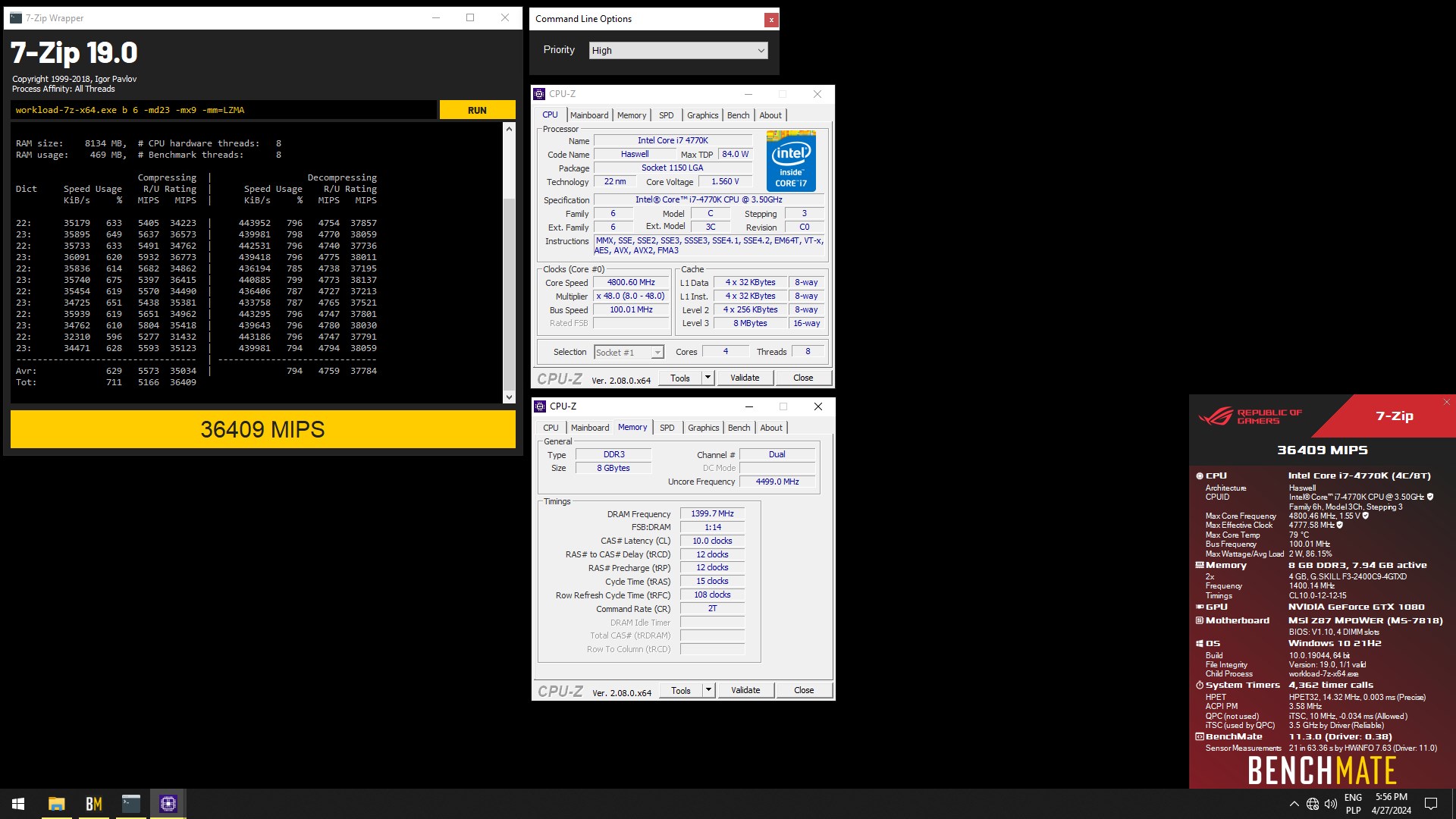Click the OS Windows icon in BenchMate

(1200, 643)
